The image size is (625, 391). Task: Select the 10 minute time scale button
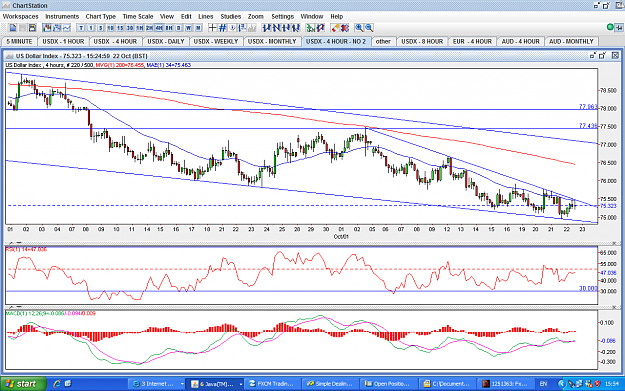(110, 28)
